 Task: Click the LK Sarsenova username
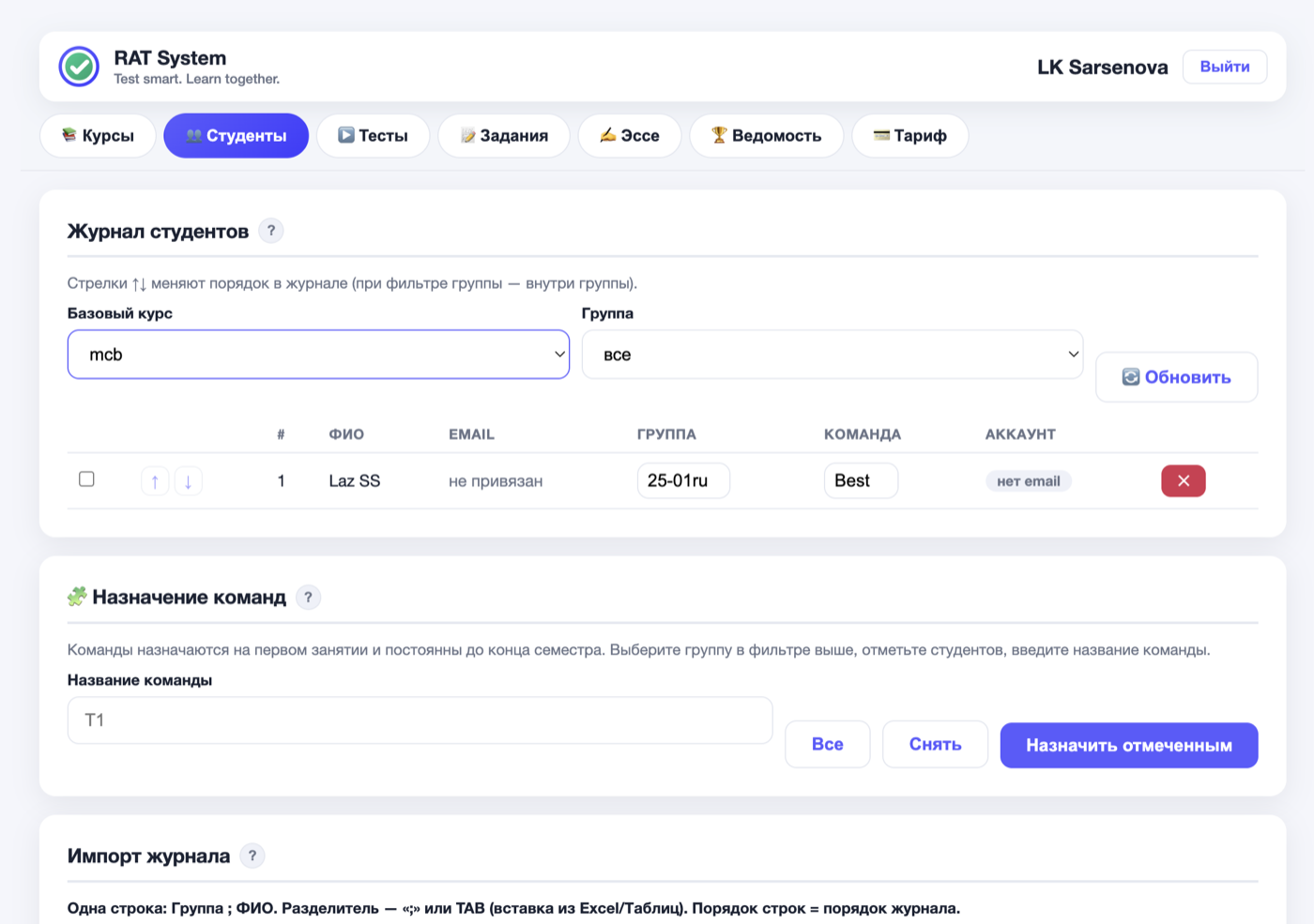pyautogui.click(x=1103, y=68)
